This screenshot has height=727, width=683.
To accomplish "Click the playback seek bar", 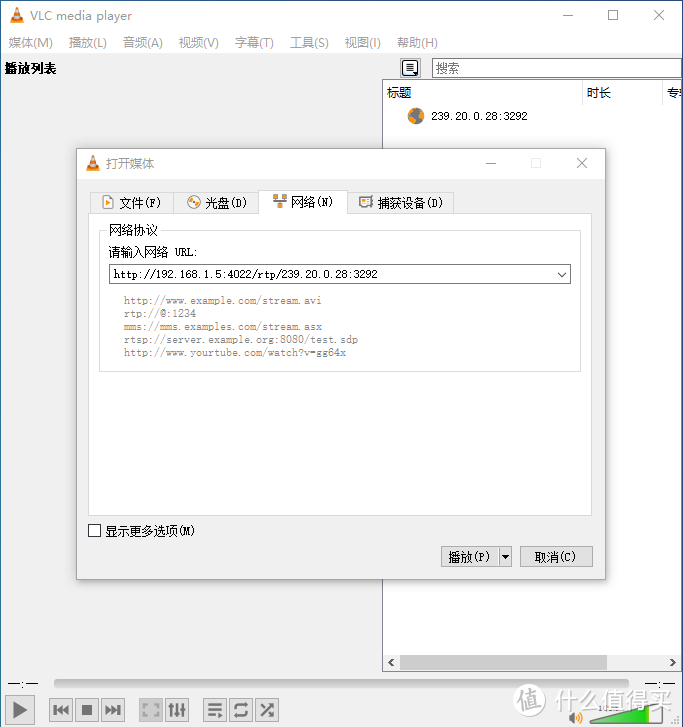I will 341,683.
